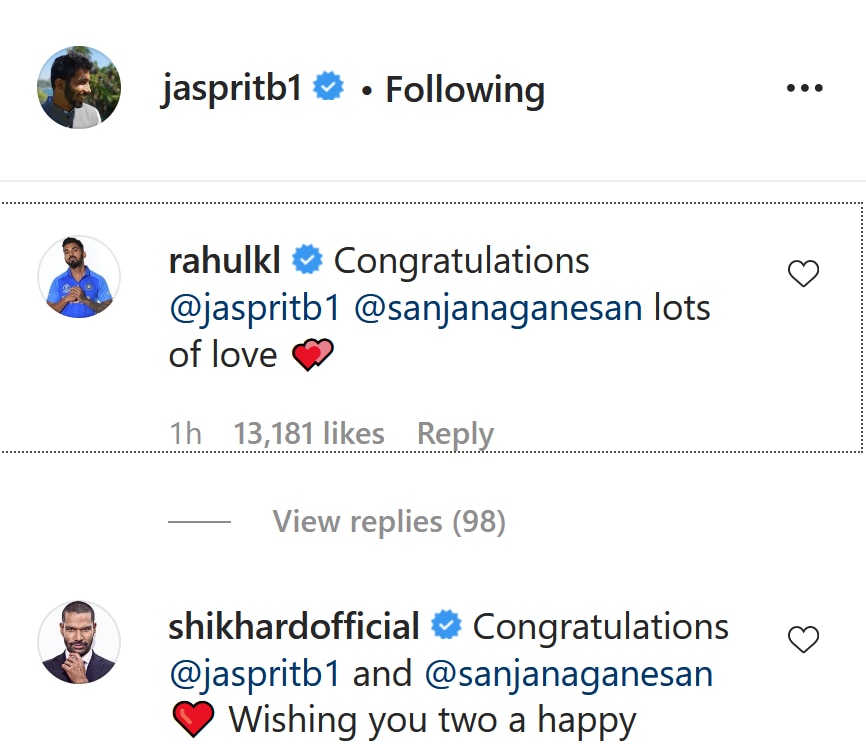Like rahulkl's comment with the heart
This screenshot has height=744, width=866.
(804, 273)
